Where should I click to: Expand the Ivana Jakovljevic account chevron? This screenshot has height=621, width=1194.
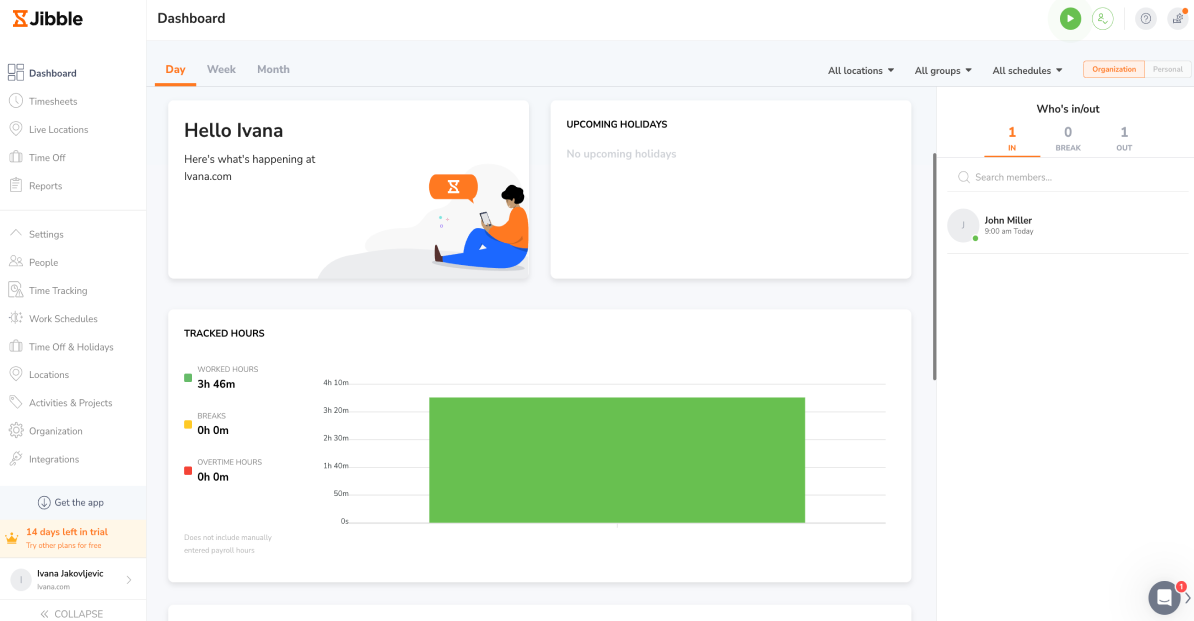click(129, 580)
